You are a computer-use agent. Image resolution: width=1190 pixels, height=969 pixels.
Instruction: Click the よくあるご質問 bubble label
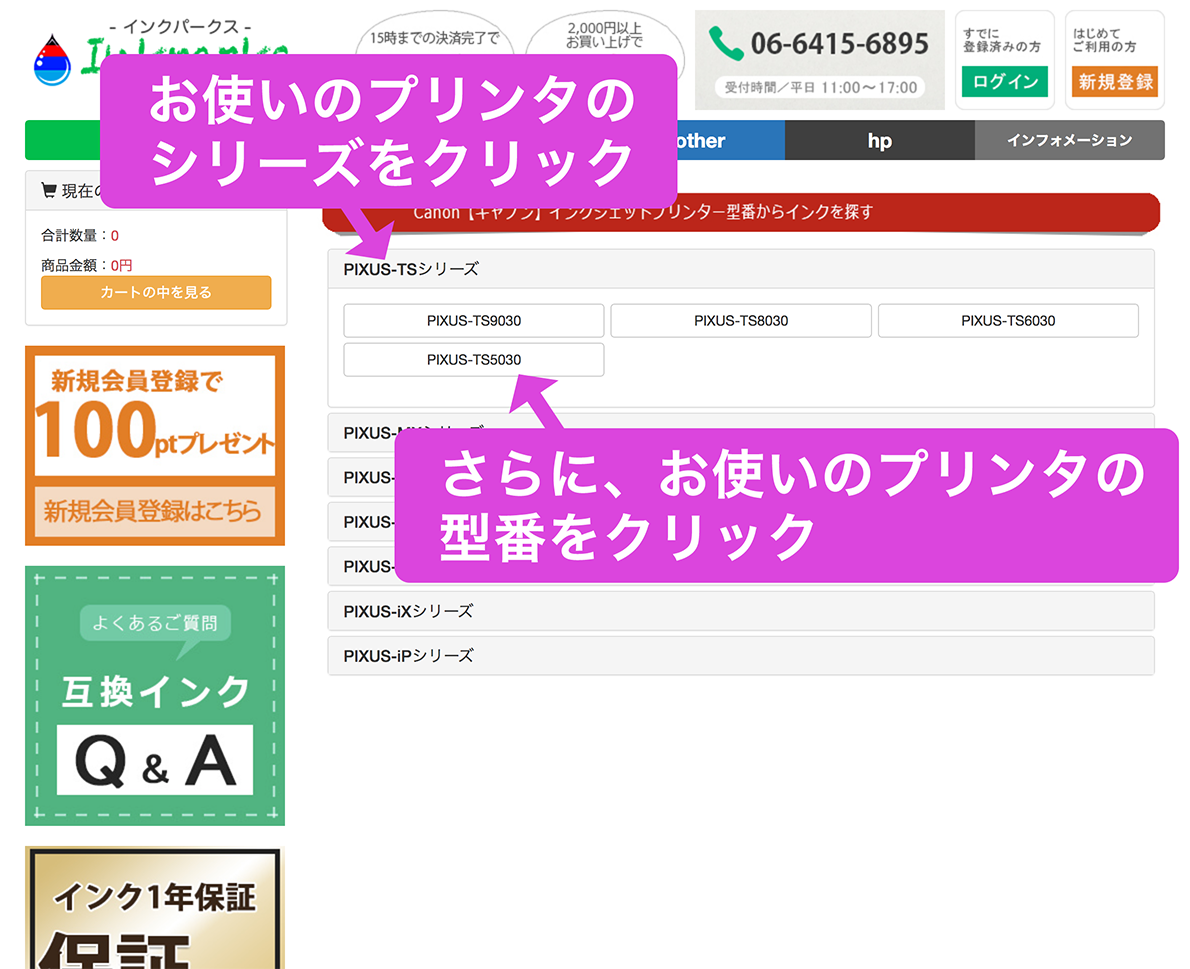(155, 623)
